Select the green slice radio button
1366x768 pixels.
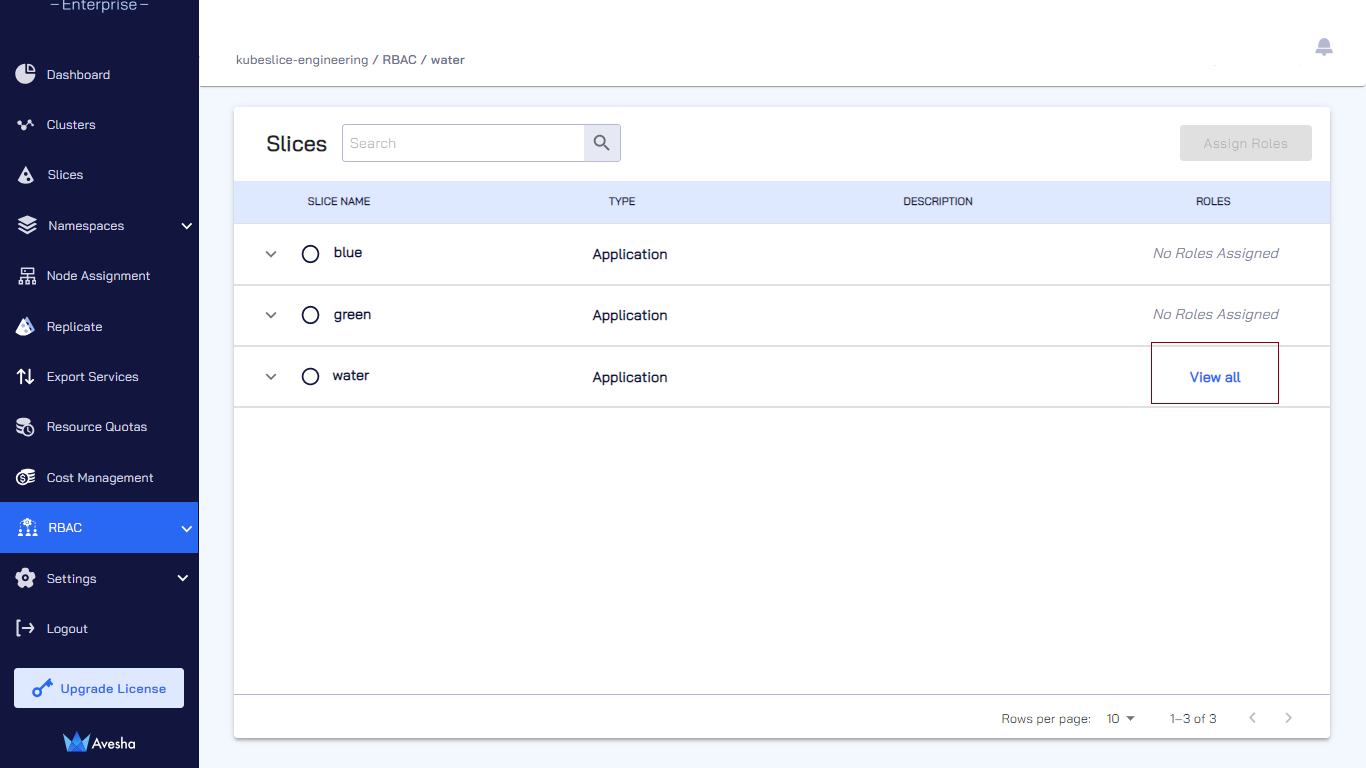(x=310, y=315)
